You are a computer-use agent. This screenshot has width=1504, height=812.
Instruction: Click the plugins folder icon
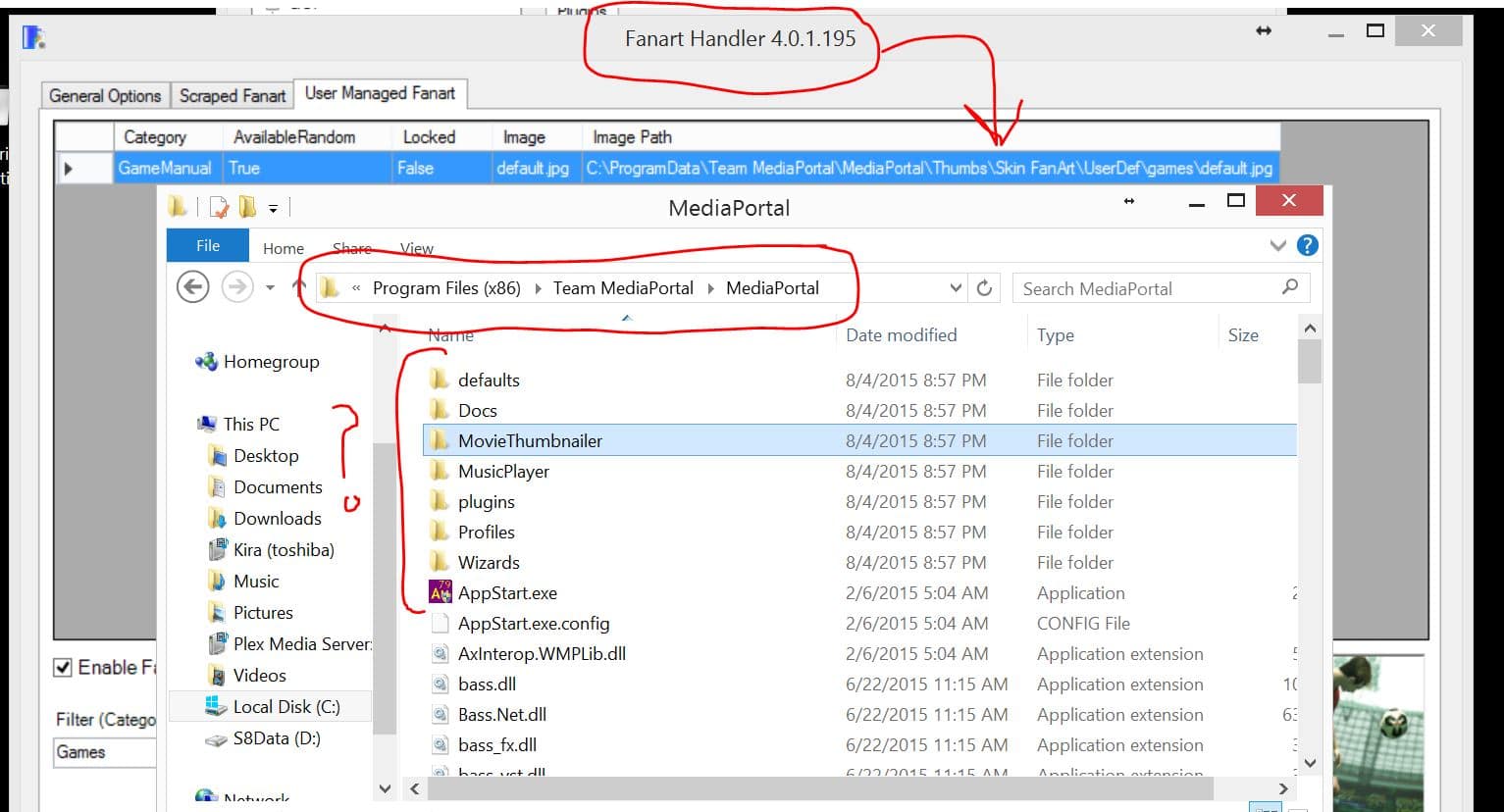tap(441, 501)
